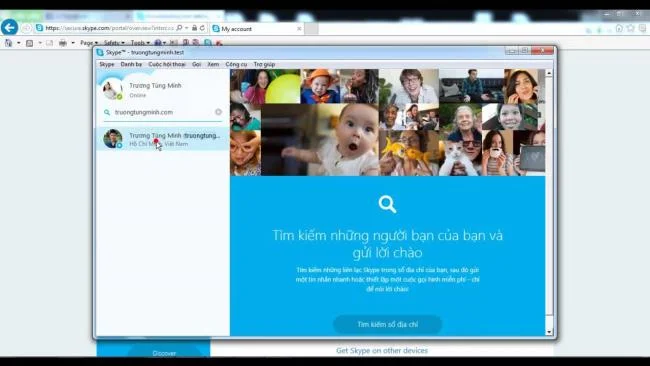Click Get Skype on other devices link
The height and width of the screenshot is (366, 650).
[382, 351]
